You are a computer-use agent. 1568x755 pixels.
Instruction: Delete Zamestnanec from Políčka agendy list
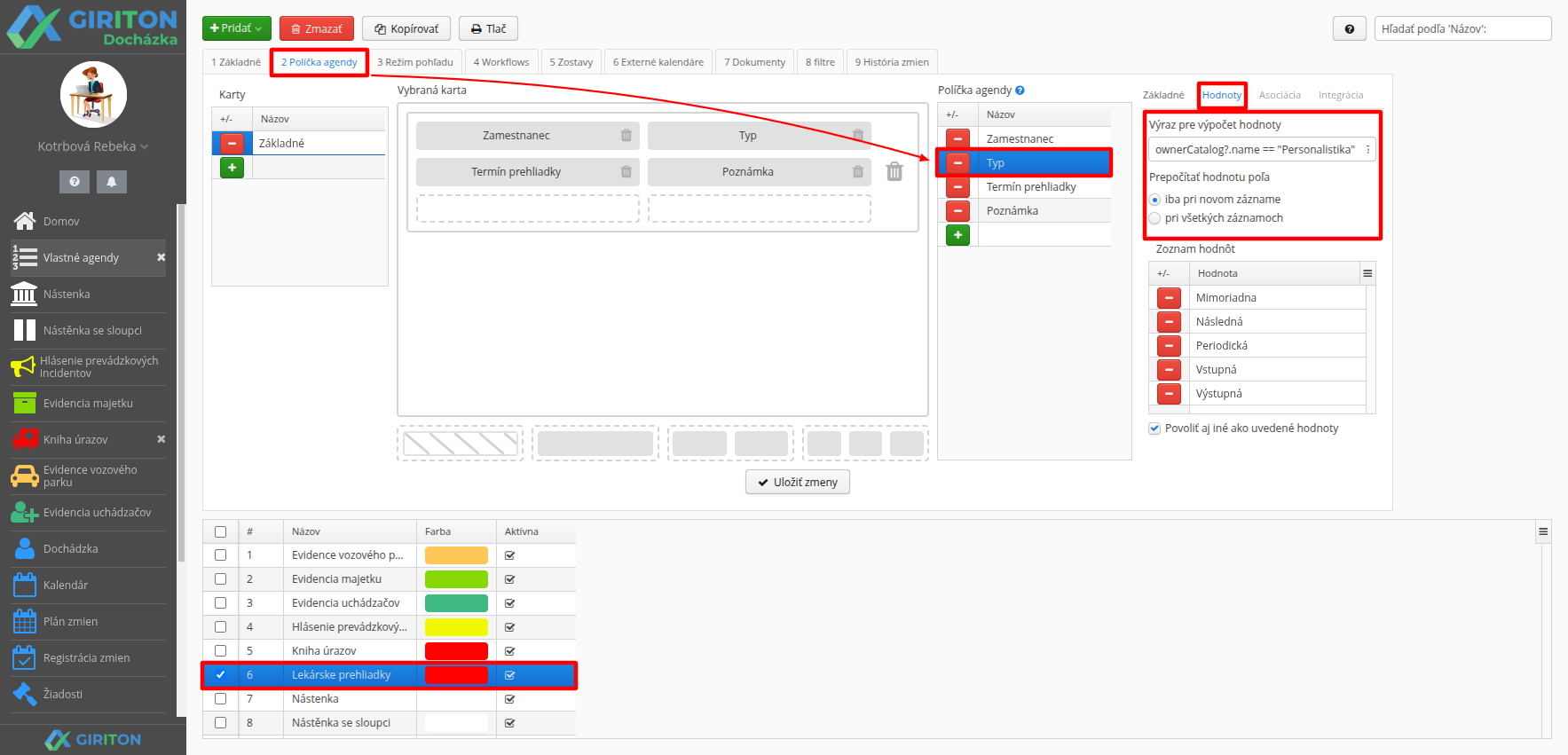point(957,138)
